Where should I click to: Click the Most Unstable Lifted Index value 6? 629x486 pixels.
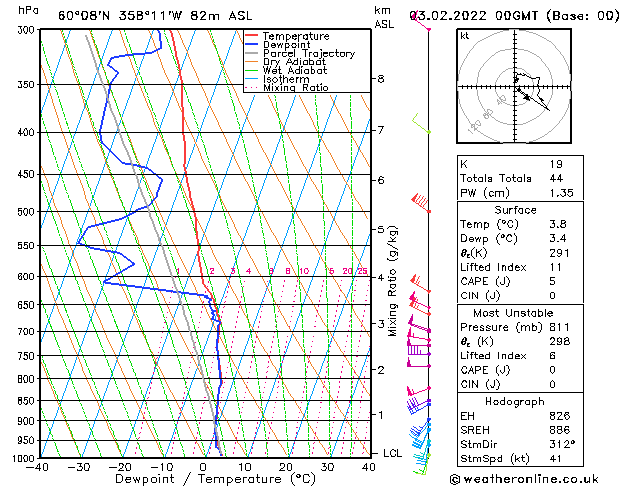point(553,356)
